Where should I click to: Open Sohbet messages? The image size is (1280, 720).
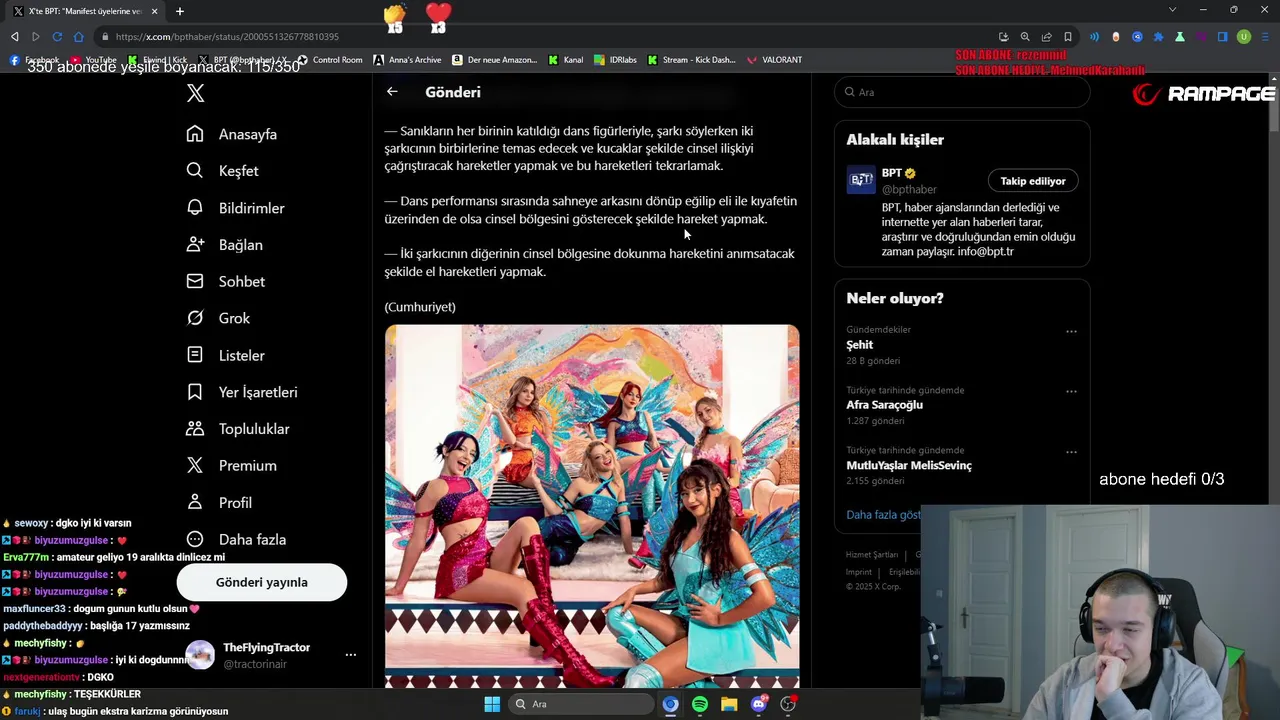(x=226, y=282)
